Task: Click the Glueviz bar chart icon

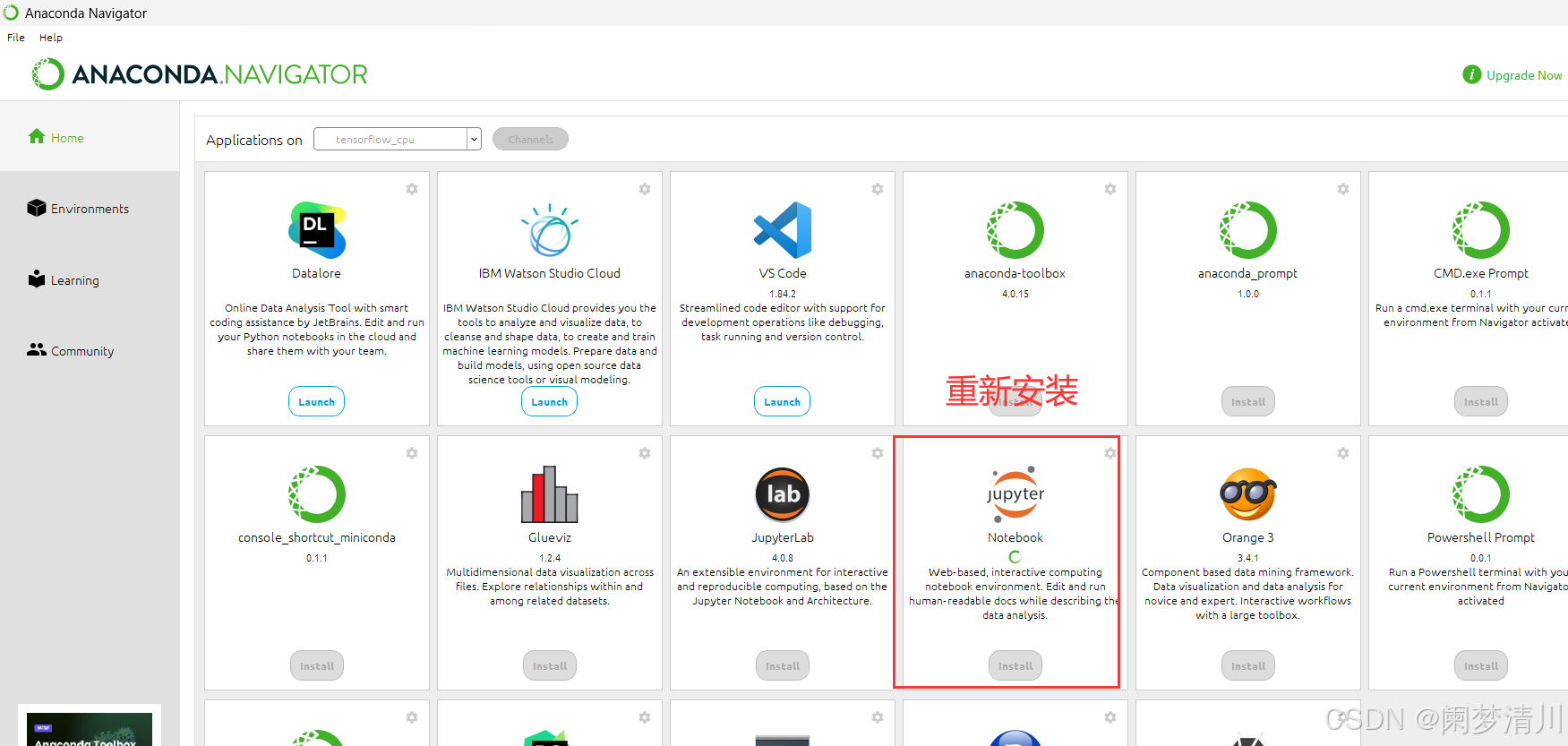Action: coord(550,494)
